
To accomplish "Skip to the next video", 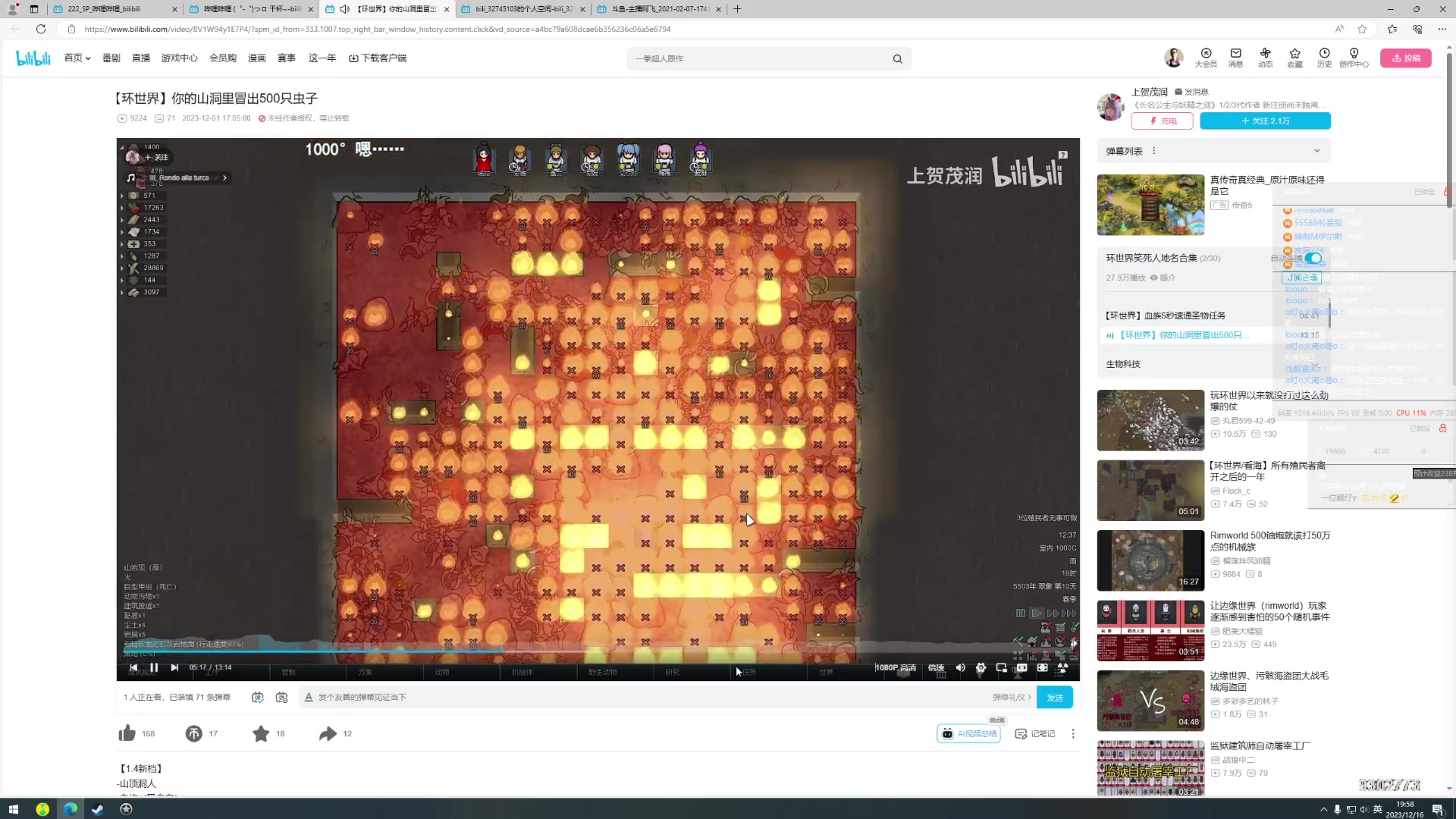I will 174,667.
